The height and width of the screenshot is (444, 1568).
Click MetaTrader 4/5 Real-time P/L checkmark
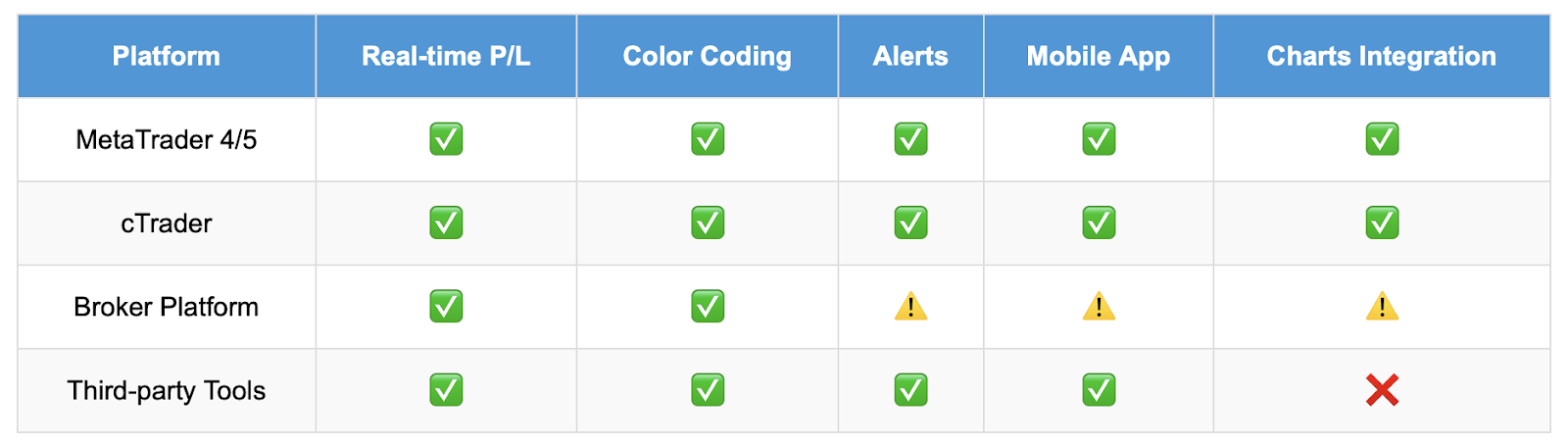(446, 139)
